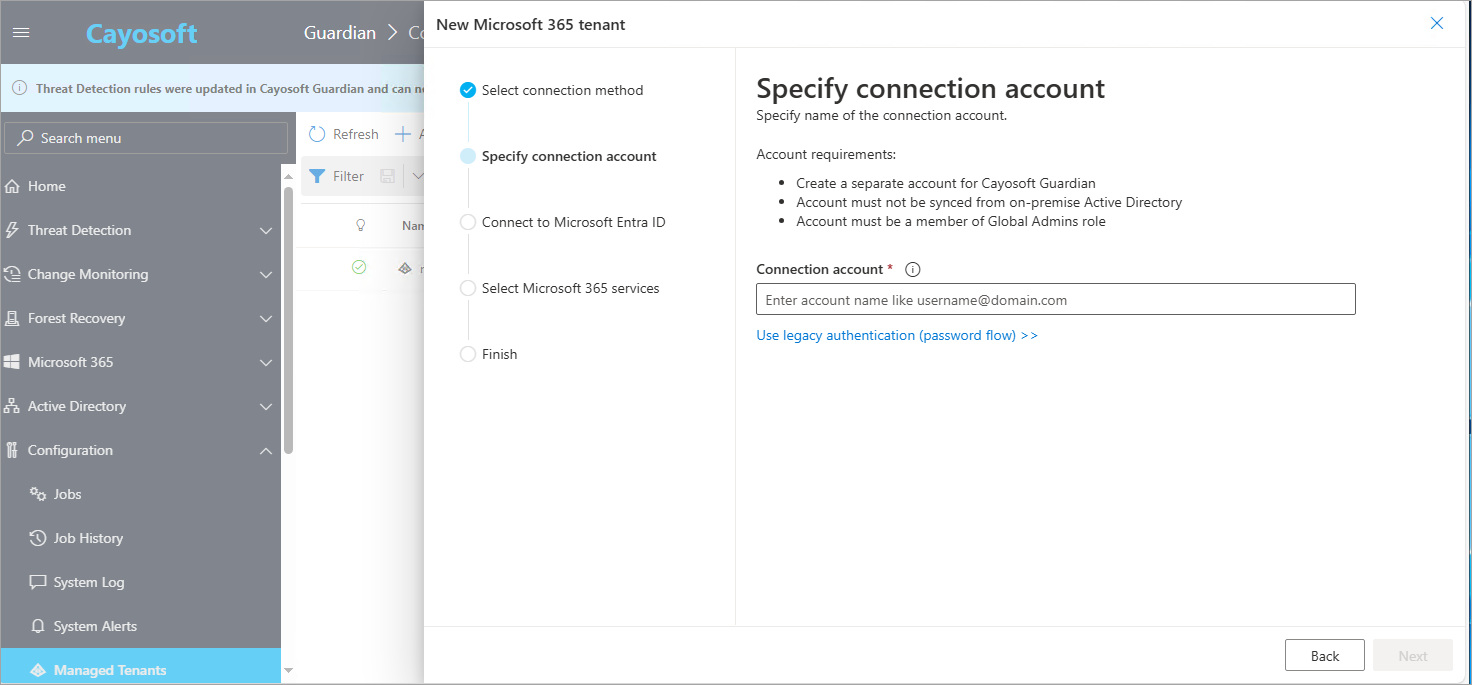This screenshot has height=685, width=1472.
Task: Click the Guardian breadcrumb link
Action: pyautogui.click(x=340, y=33)
